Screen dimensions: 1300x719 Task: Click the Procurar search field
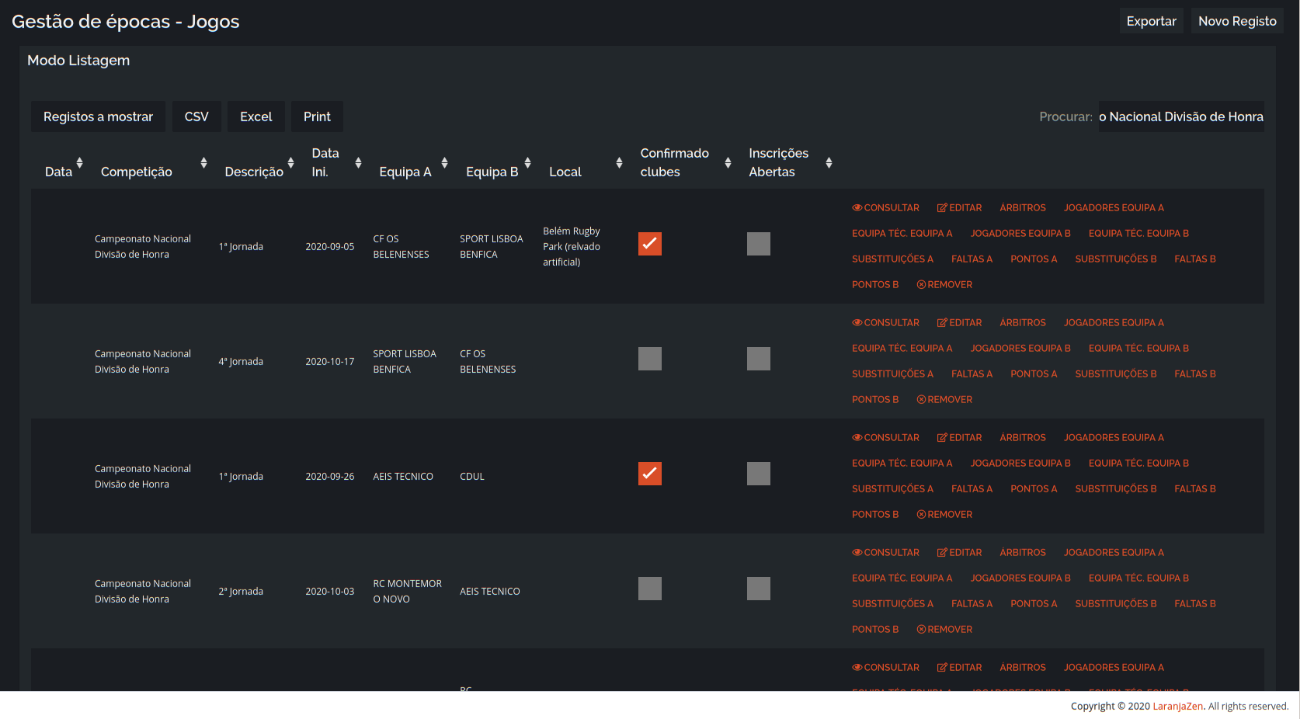coord(1181,117)
